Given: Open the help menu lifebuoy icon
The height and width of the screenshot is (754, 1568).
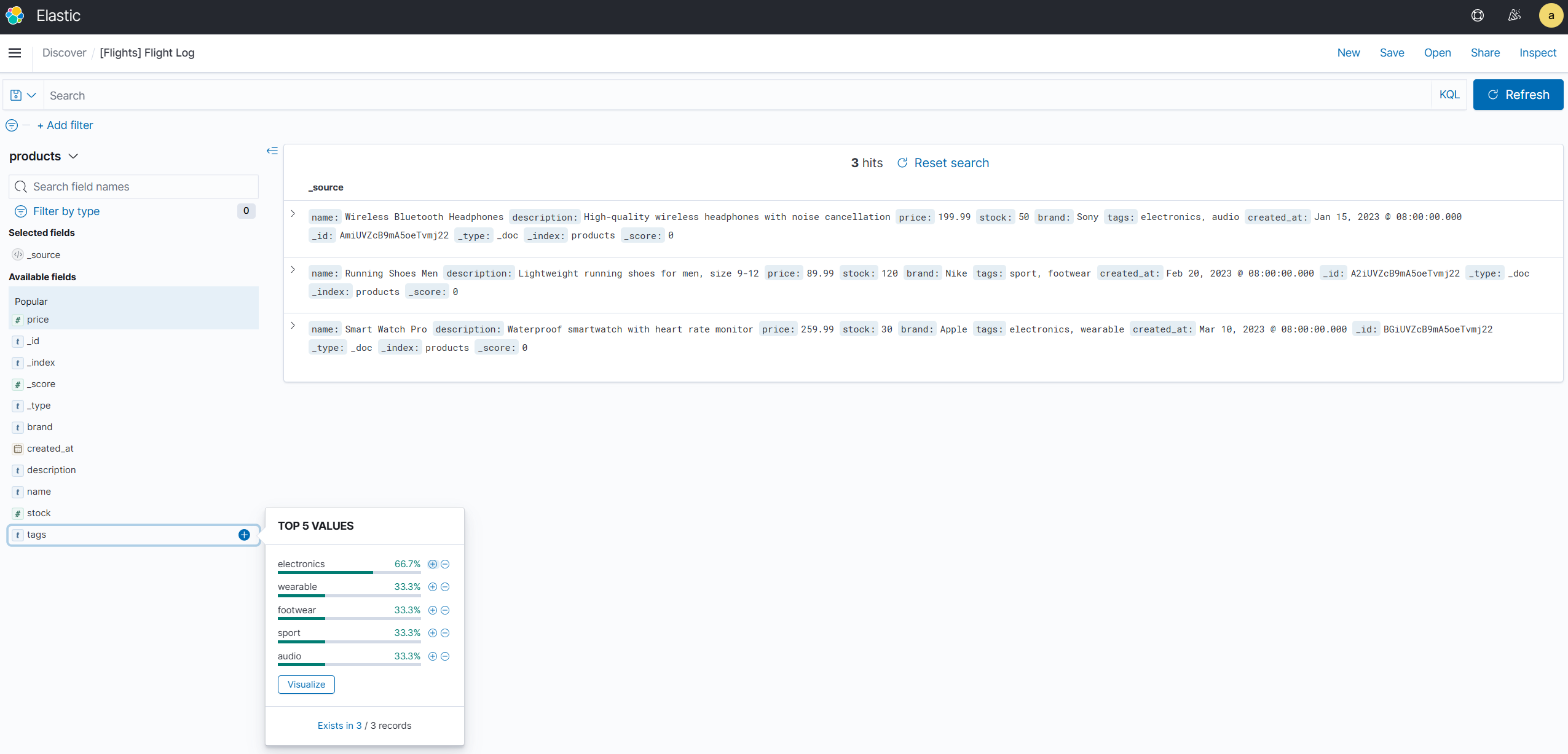Looking at the screenshot, I should (x=1478, y=16).
